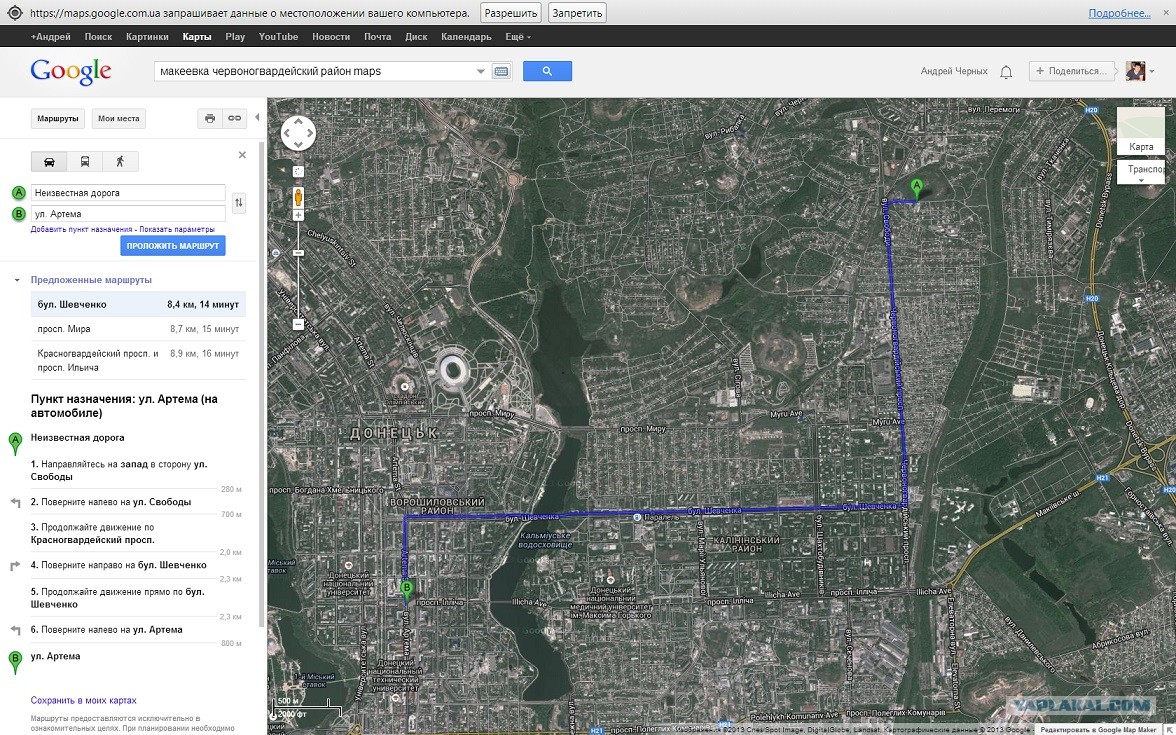Select driving mode car icon
Image resolution: width=1176 pixels, height=735 pixels.
coord(49,161)
